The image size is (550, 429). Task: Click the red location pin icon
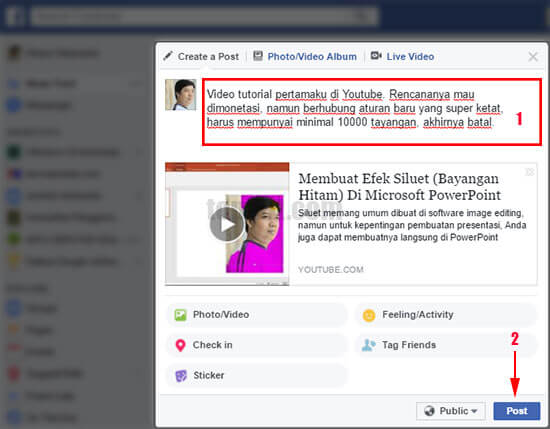[x=180, y=346]
